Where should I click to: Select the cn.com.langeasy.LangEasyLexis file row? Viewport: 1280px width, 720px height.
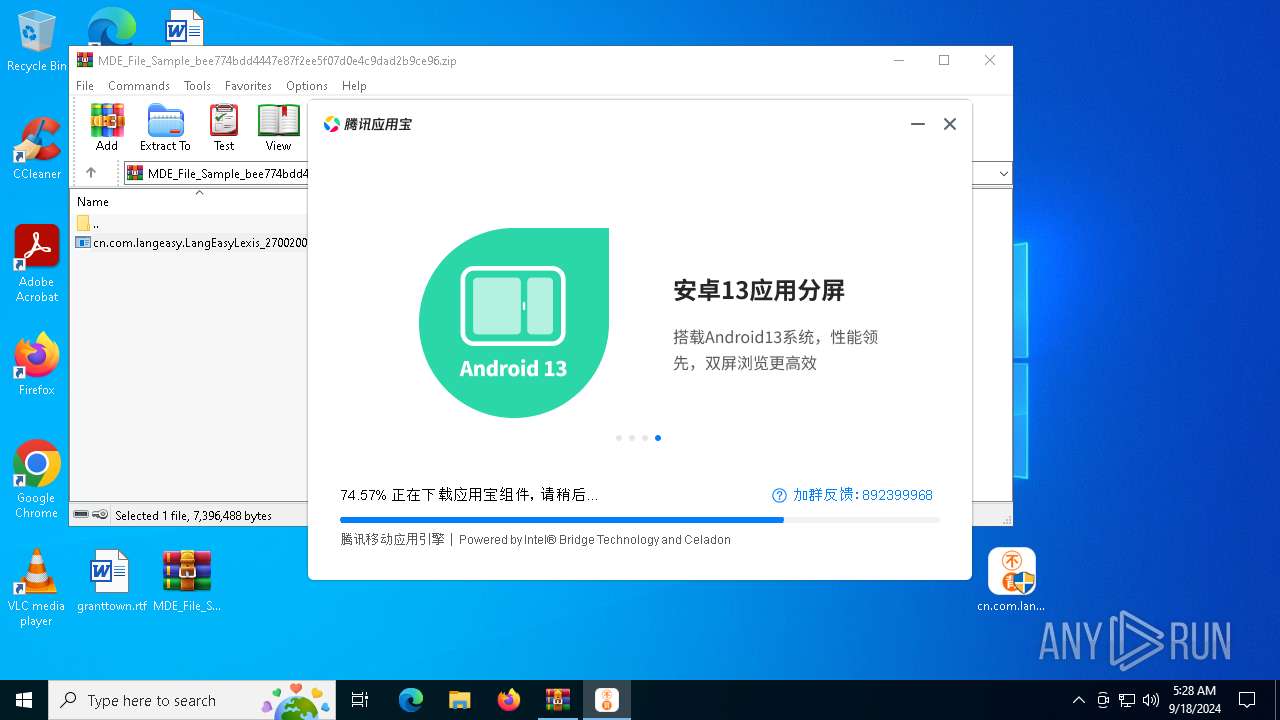click(x=190, y=242)
